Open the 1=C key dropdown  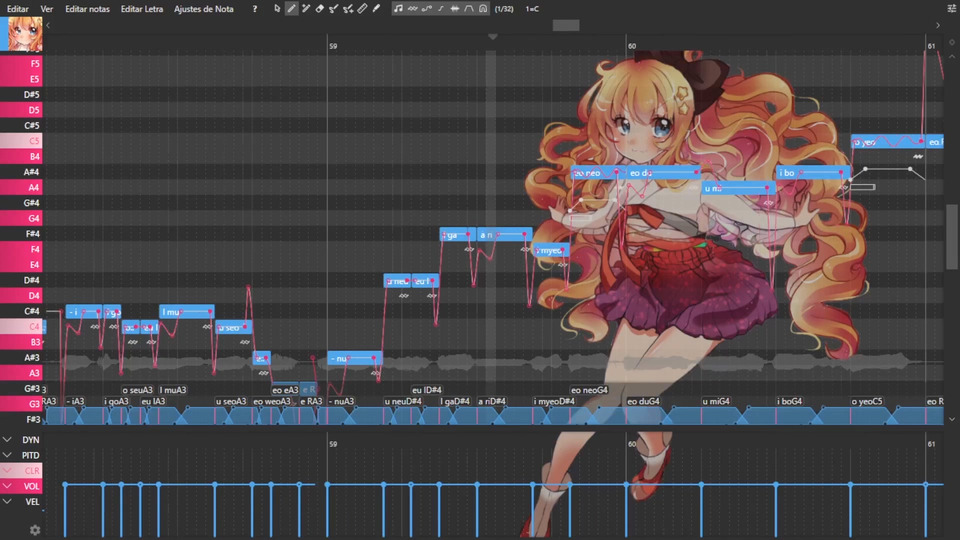coord(532,9)
